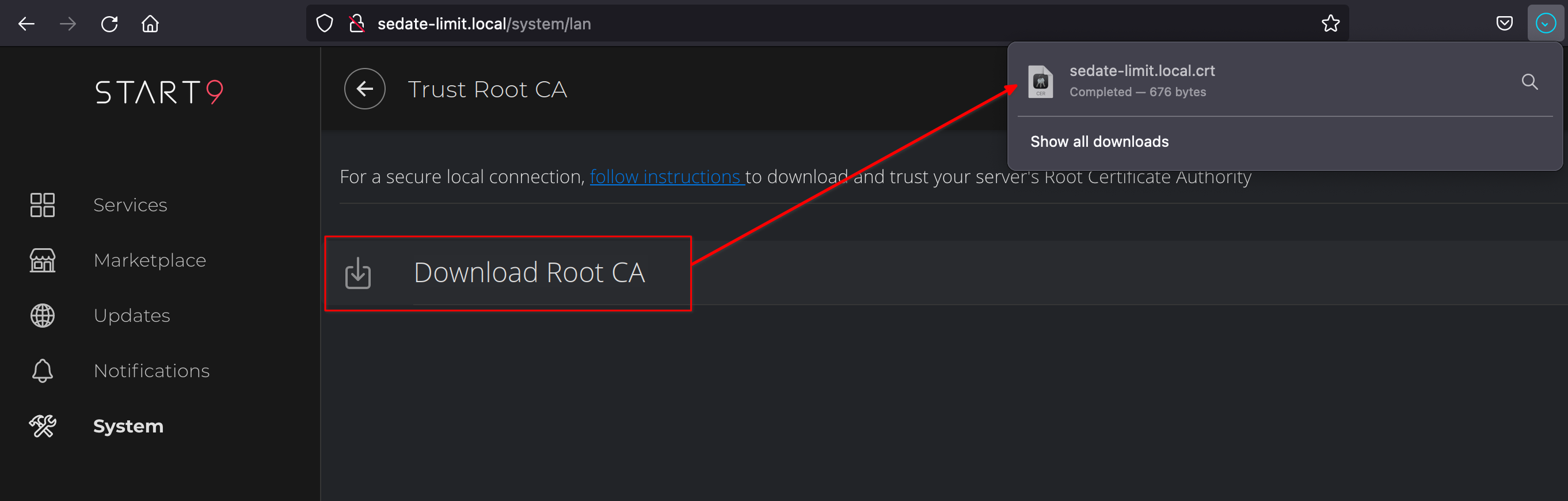Click the browser back arrow
Viewport: 1568px width, 501px height.
coord(26,24)
